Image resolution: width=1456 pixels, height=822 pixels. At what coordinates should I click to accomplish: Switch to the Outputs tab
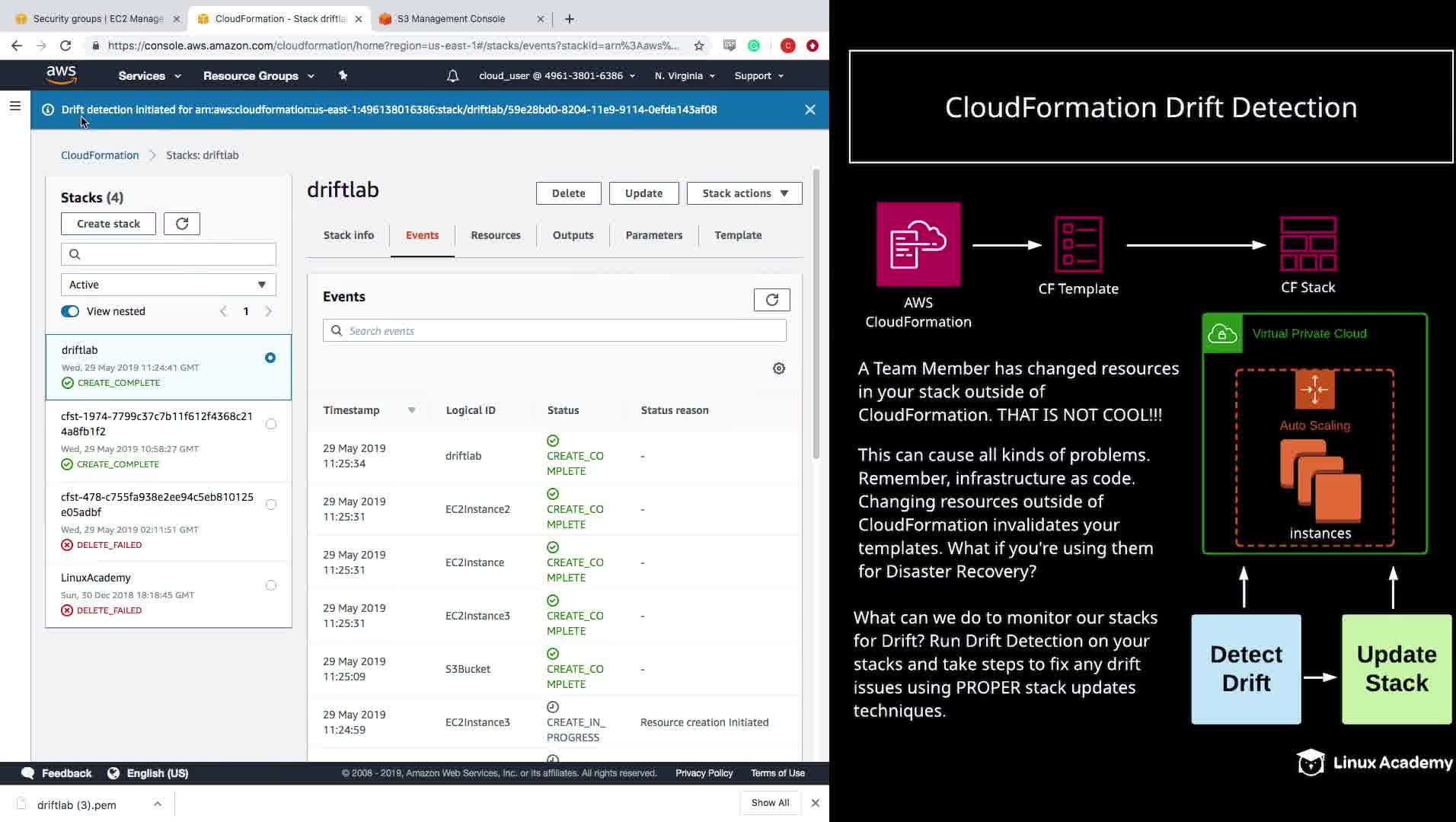tap(573, 235)
